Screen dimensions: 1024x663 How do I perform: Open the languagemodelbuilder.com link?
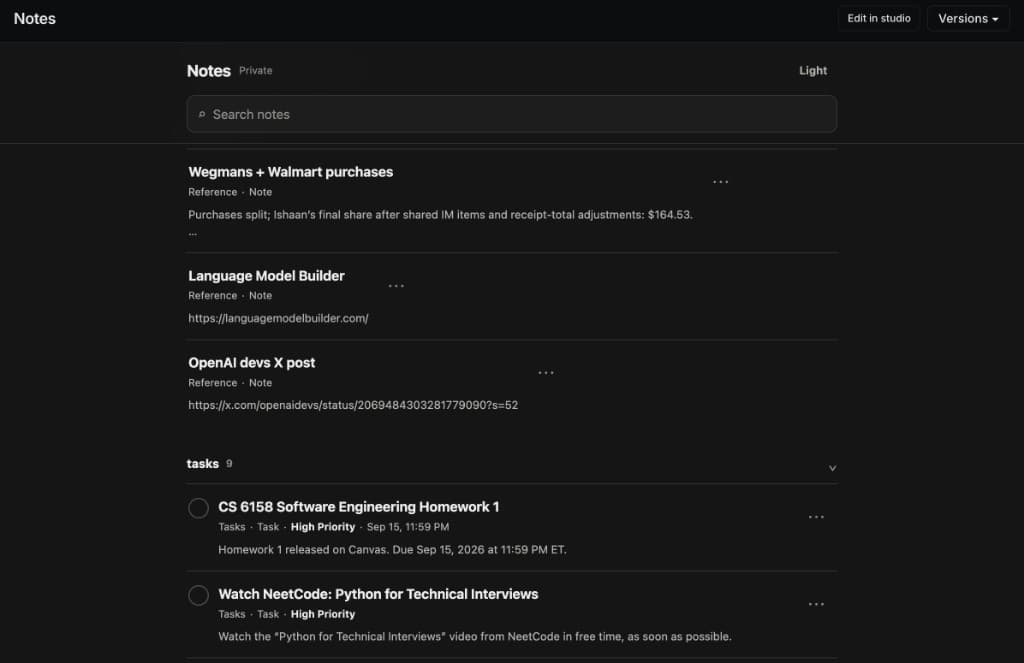(x=278, y=318)
